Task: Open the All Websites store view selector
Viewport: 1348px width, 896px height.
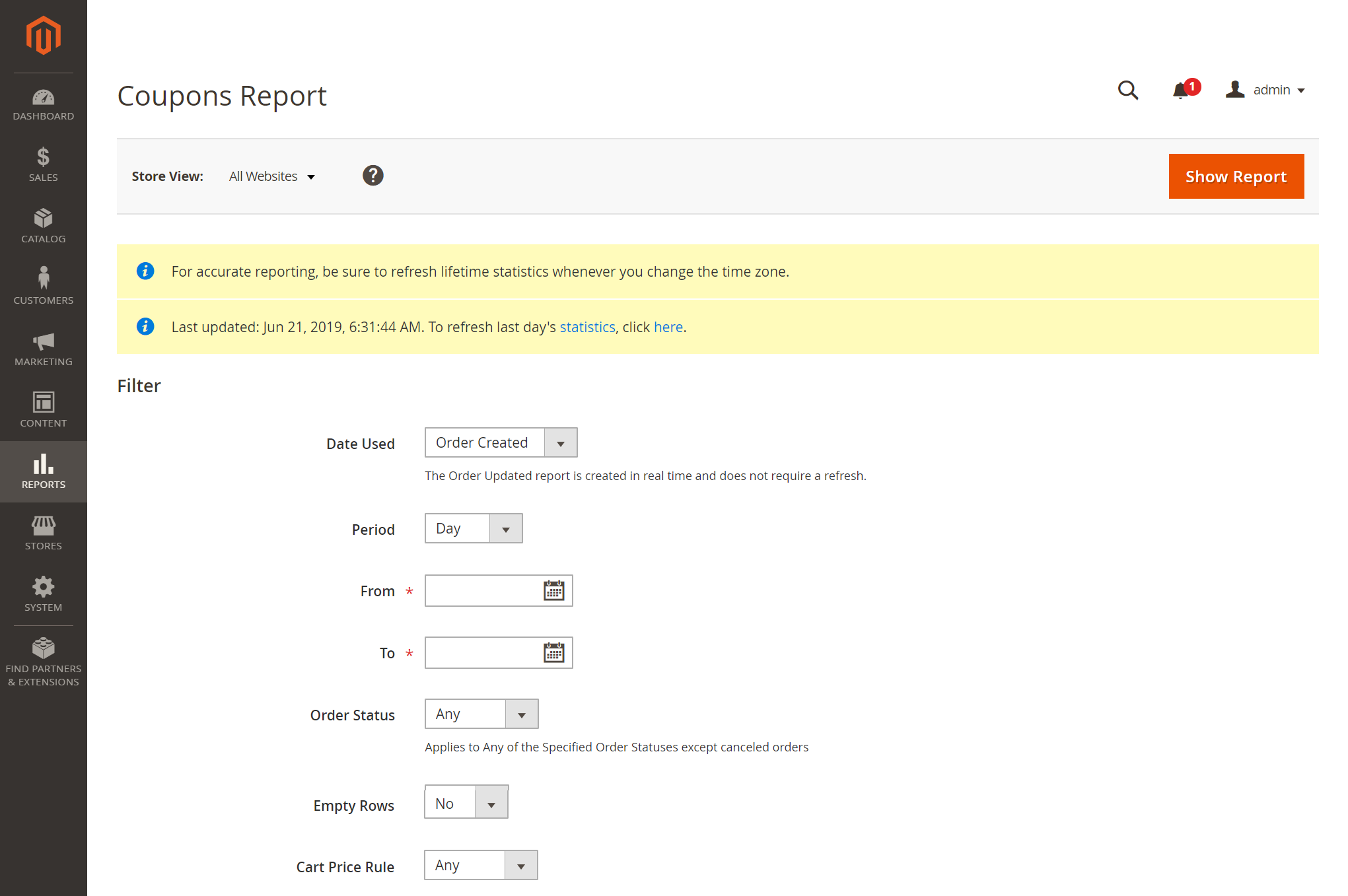Action: click(x=272, y=176)
